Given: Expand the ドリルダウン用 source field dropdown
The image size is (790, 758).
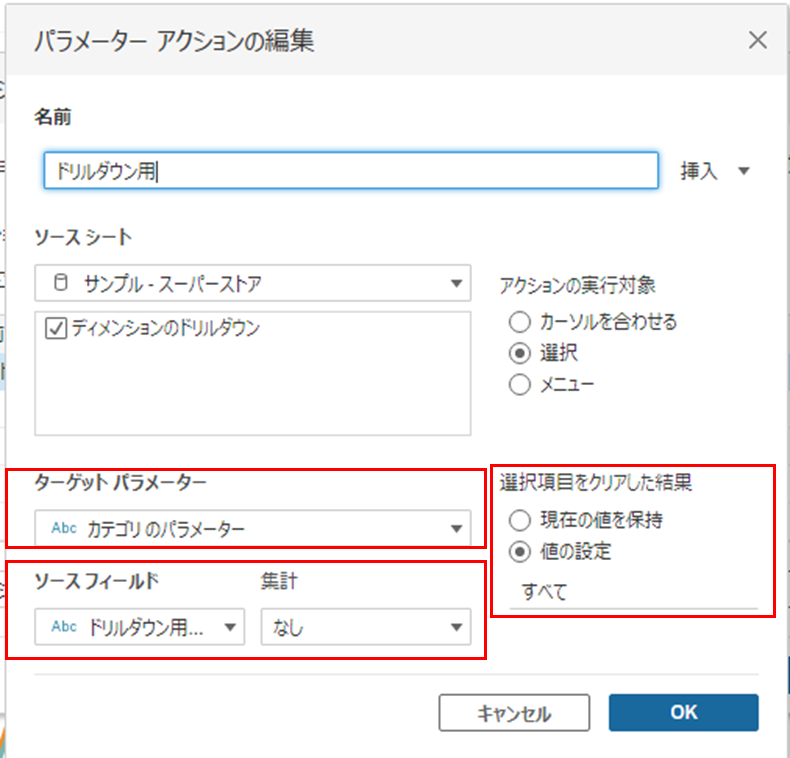Looking at the screenshot, I should coord(230,627).
